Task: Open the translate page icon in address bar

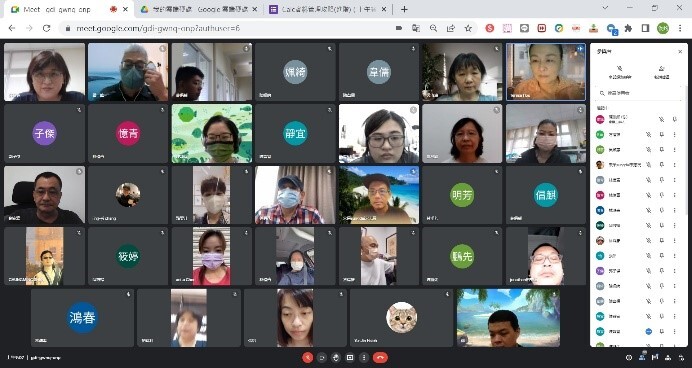Action: pyautogui.click(x=416, y=28)
